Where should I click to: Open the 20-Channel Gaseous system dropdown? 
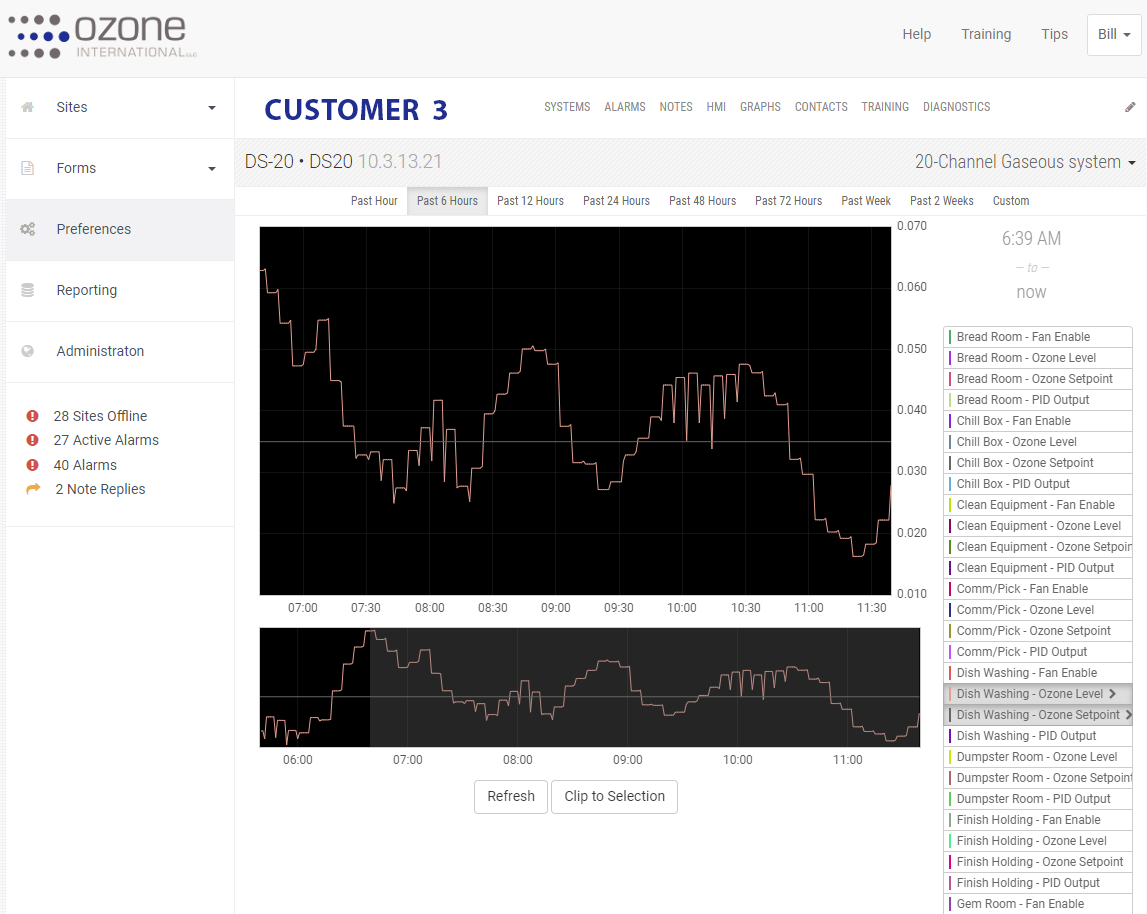(x=1021, y=161)
